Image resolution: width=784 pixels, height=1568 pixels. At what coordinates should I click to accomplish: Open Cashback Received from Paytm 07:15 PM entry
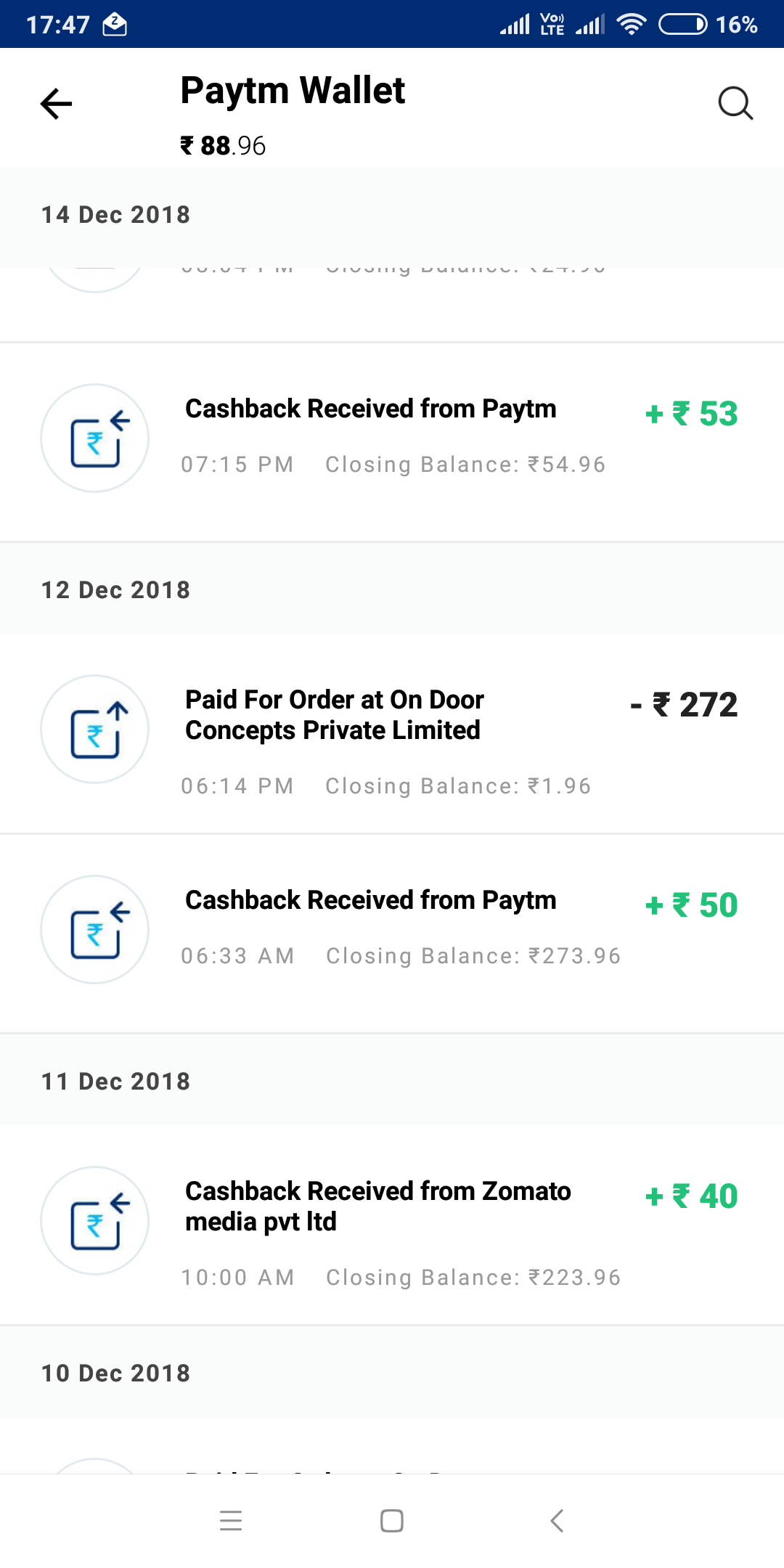click(392, 442)
